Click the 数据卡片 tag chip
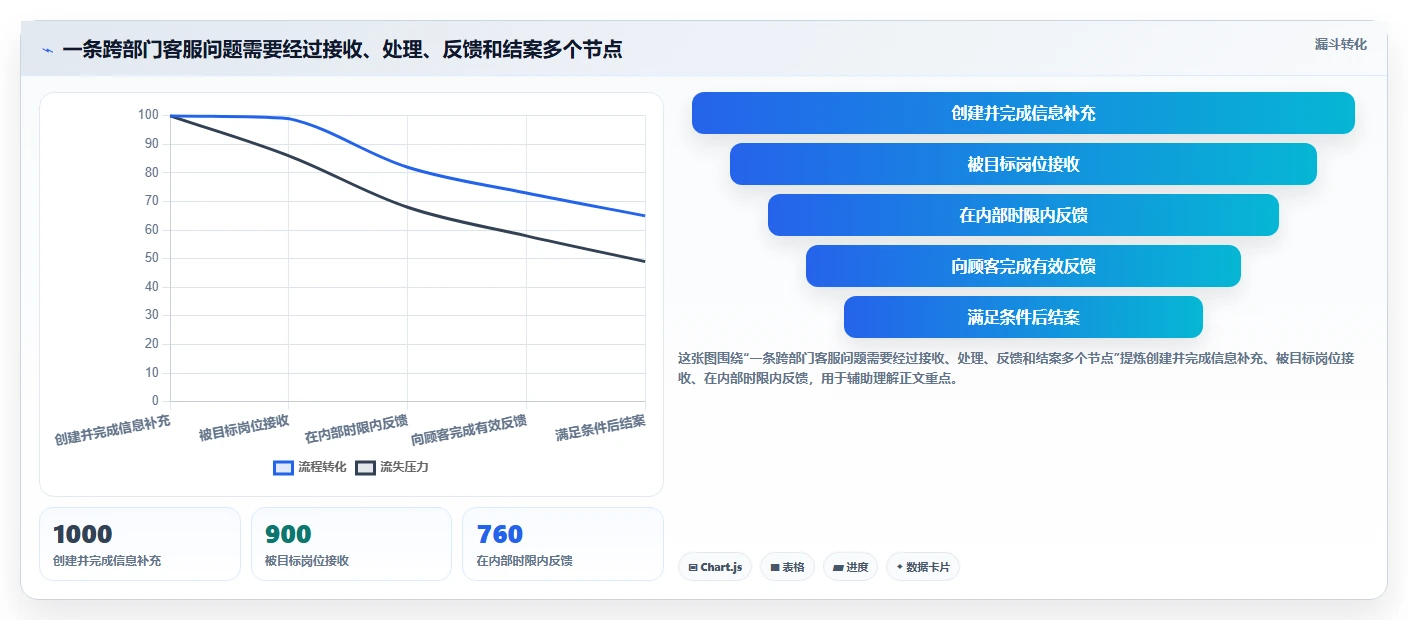Viewport: 1408px width, 620px height. [x=923, y=567]
